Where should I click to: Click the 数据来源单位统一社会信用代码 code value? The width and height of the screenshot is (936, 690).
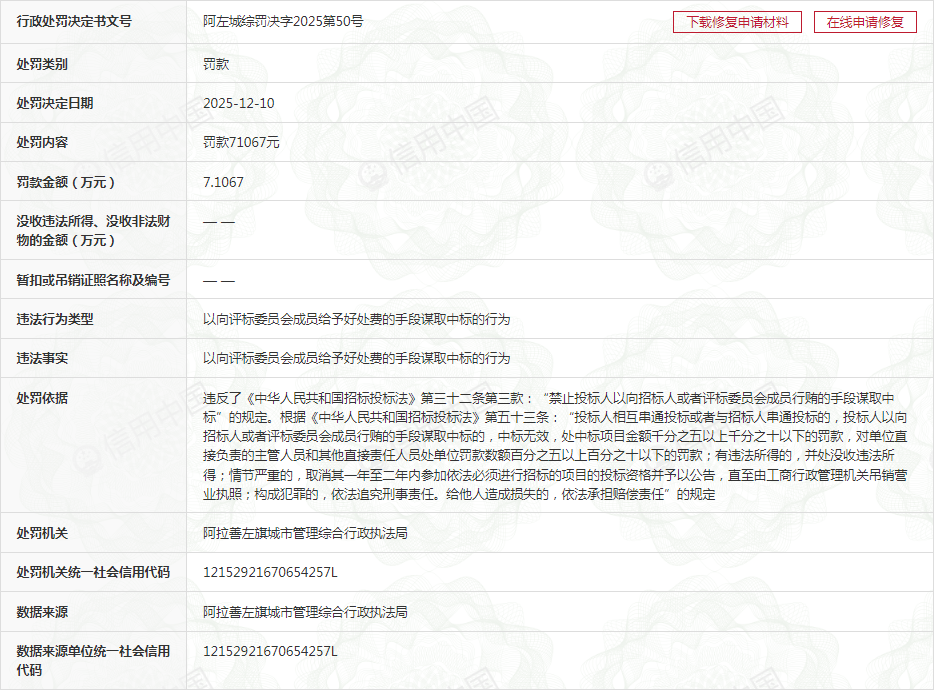[270, 651]
